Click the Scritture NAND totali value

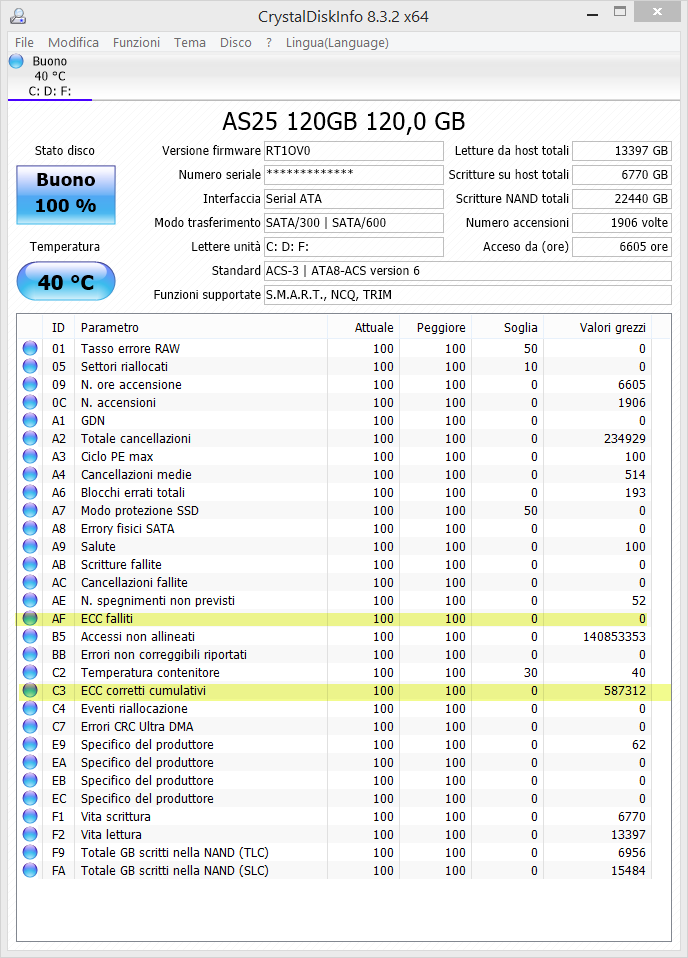click(x=621, y=199)
